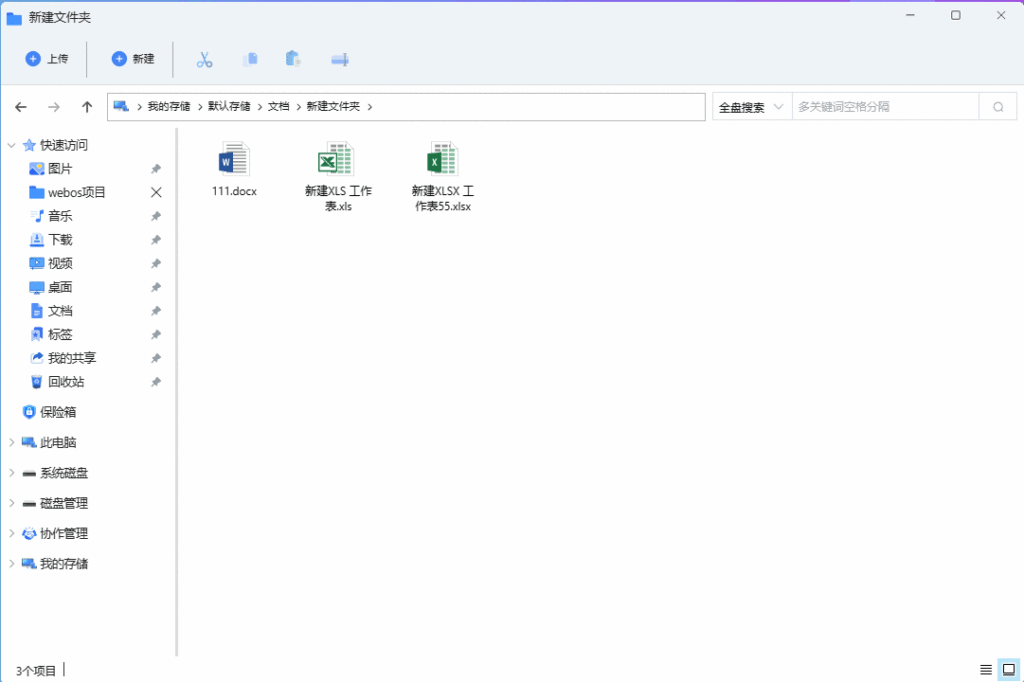
Task: Open the 全盘搜索 scope dropdown
Action: tap(751, 107)
